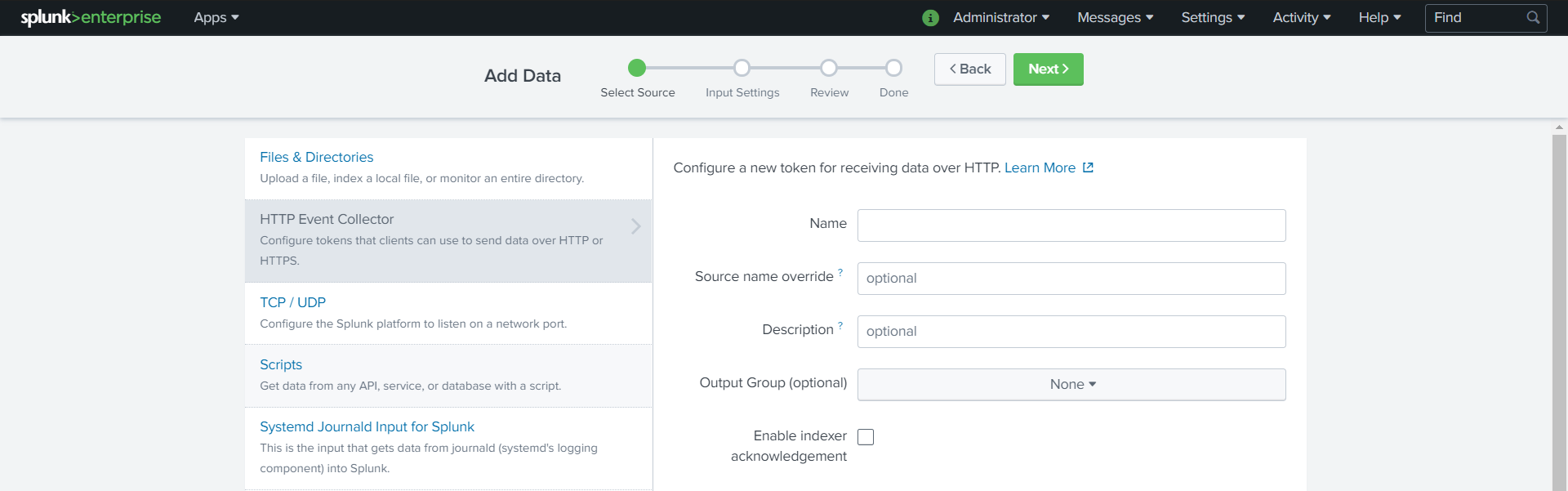Click the vertical page scrollbar
This screenshot has width=1568, height=491.
pos(1559,310)
